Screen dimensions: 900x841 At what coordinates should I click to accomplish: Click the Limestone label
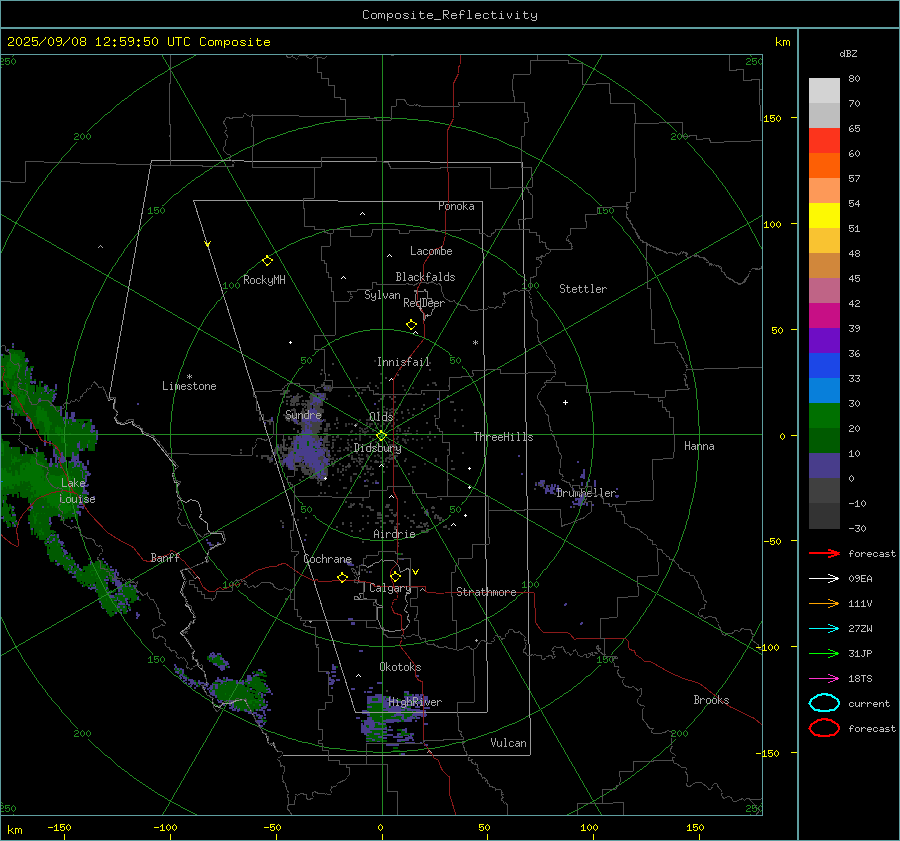pos(189,386)
